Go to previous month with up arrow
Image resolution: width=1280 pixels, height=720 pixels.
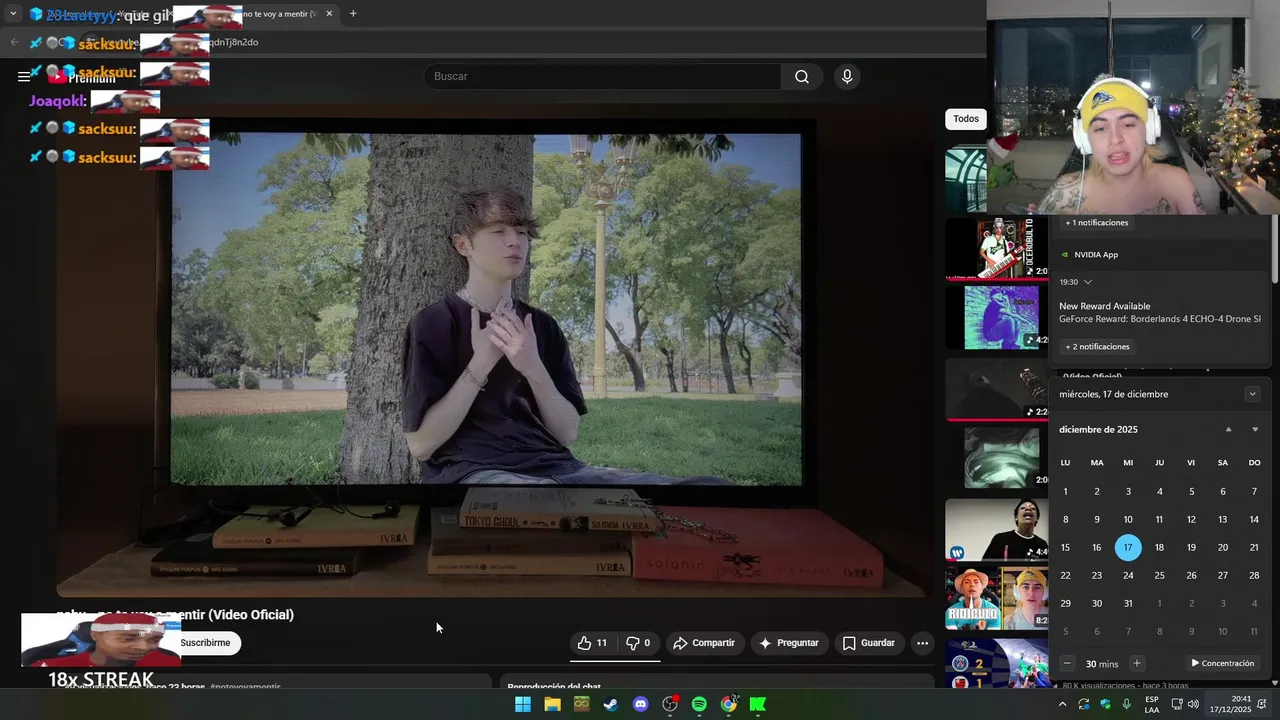pyautogui.click(x=1228, y=429)
